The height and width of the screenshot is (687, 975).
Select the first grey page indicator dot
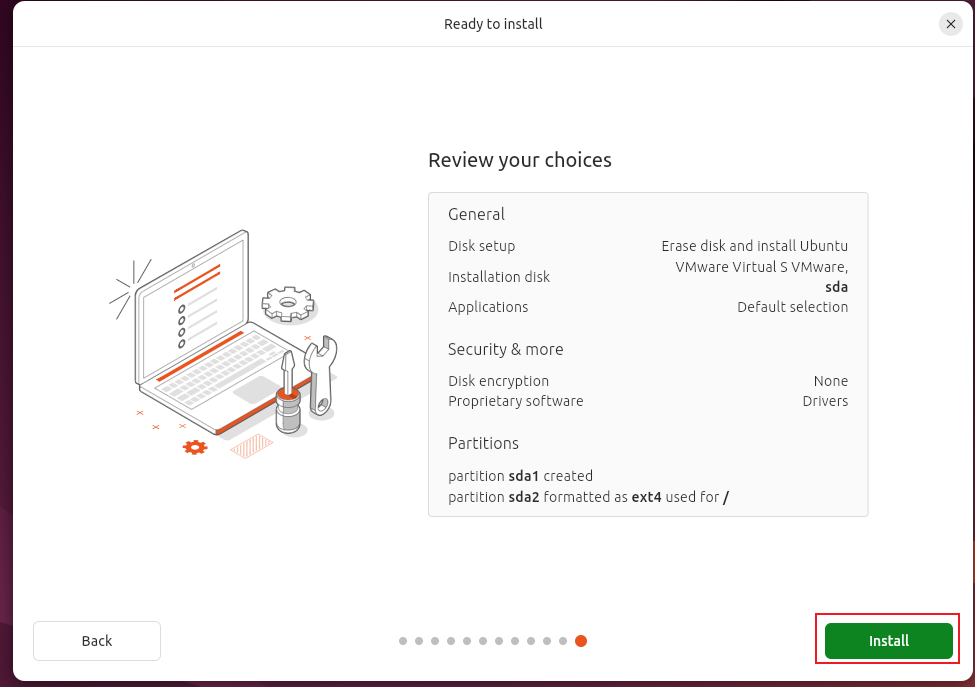tap(403, 641)
